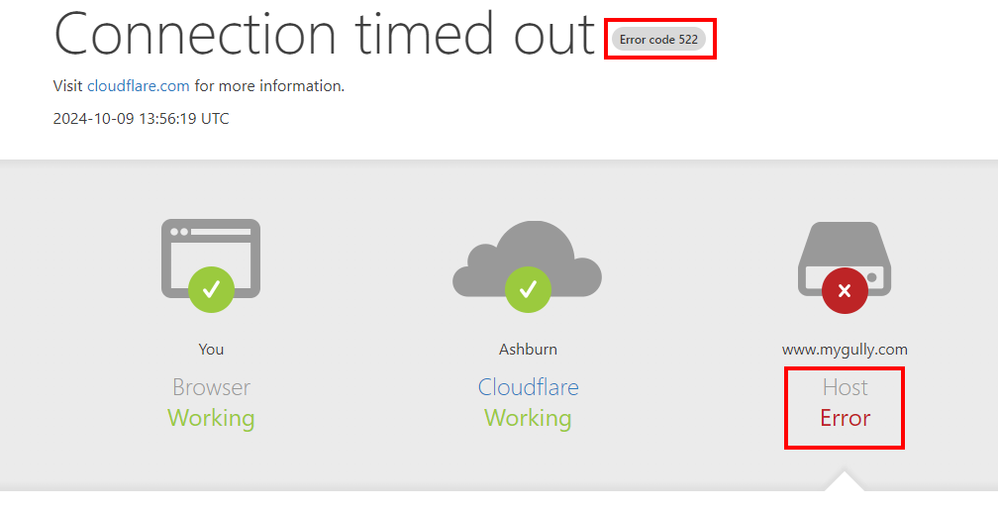998x520 pixels.
Task: Open the cloudflare.com link
Action: point(138,86)
